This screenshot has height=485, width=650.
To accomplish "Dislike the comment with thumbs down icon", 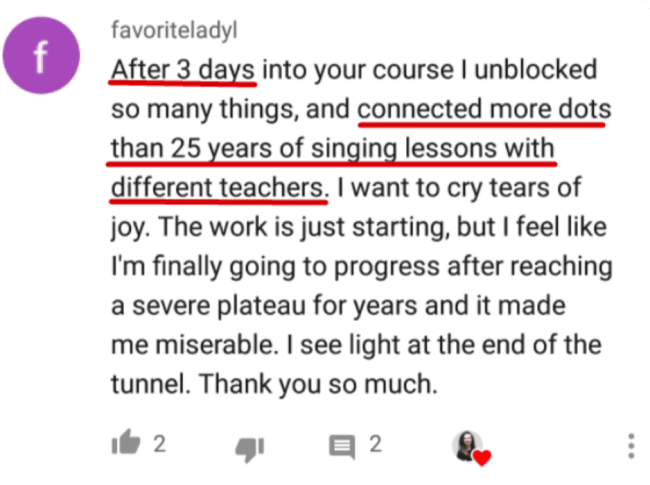I will (x=250, y=448).
